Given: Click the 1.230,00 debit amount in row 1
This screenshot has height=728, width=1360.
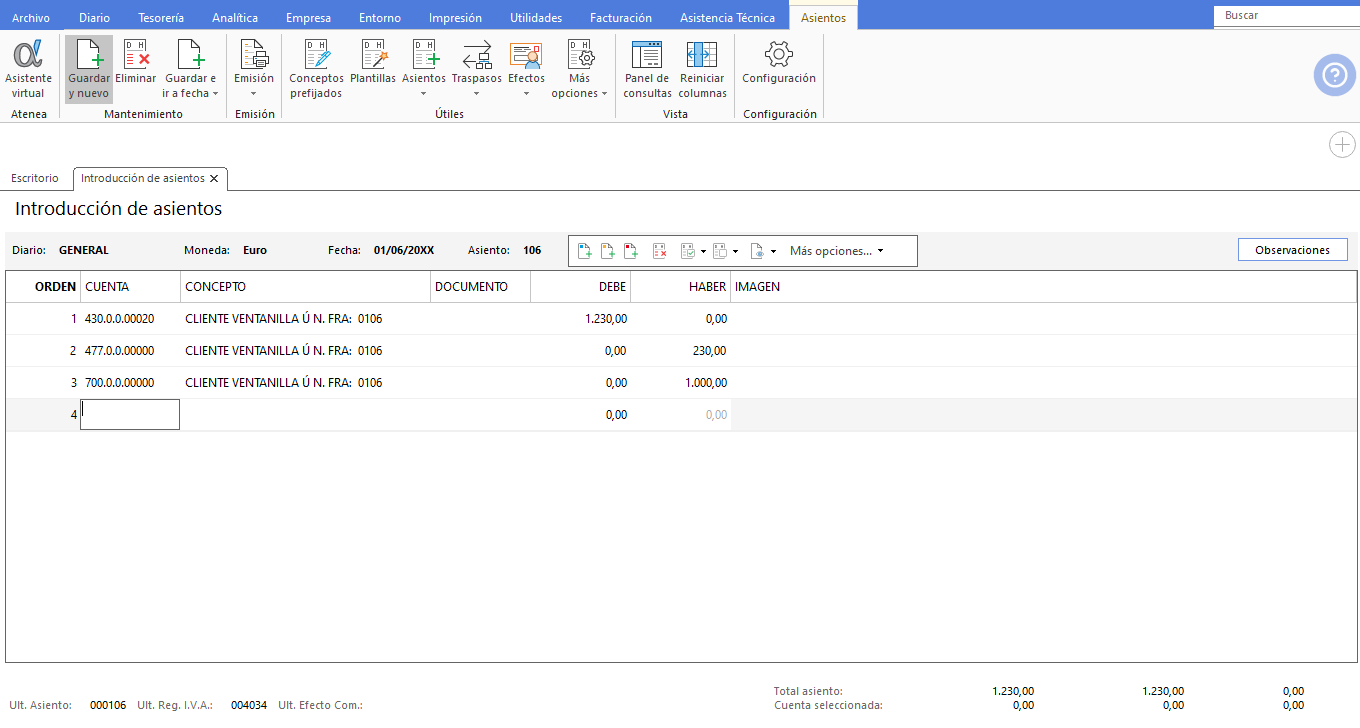Looking at the screenshot, I should (x=606, y=319).
